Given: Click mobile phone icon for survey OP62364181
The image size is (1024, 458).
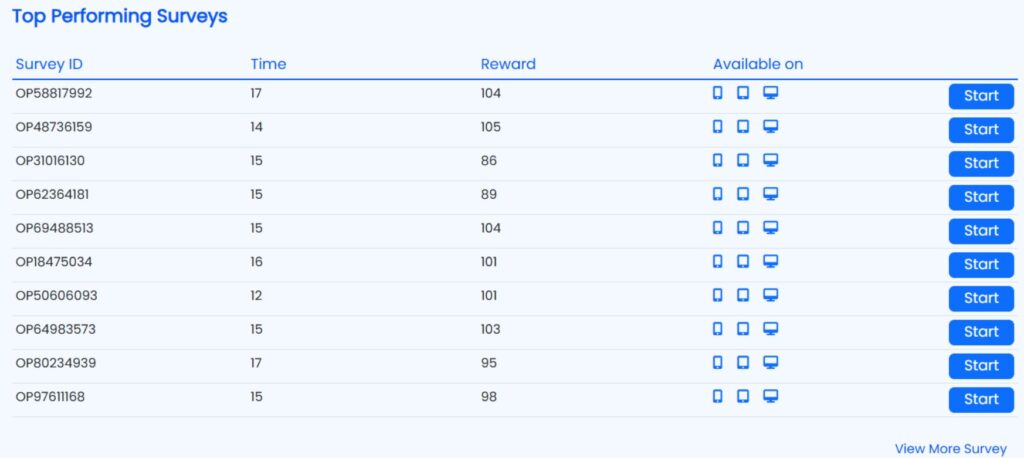Looking at the screenshot, I should click(x=717, y=194).
